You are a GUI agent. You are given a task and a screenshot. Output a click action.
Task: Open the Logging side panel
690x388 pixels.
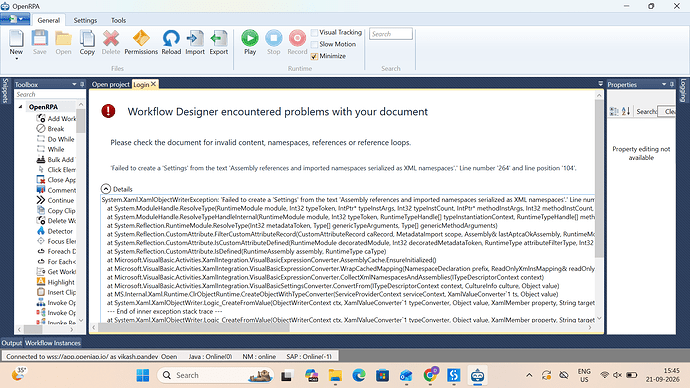coord(683,90)
